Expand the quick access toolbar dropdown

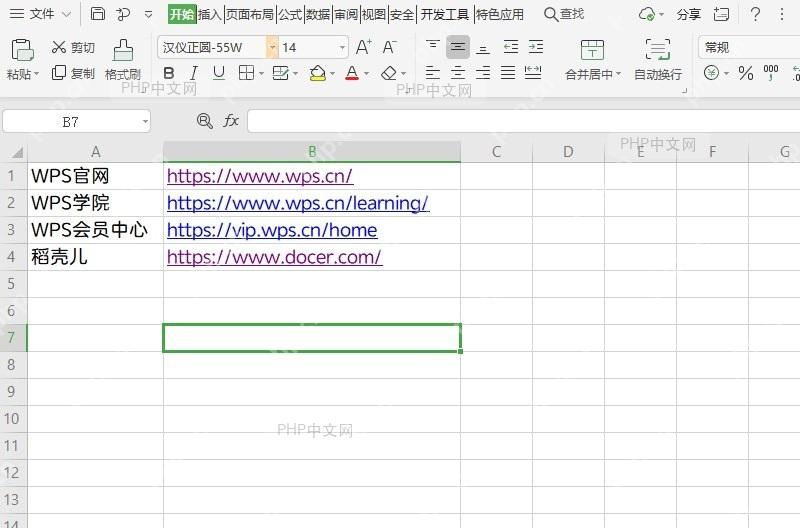(x=148, y=14)
